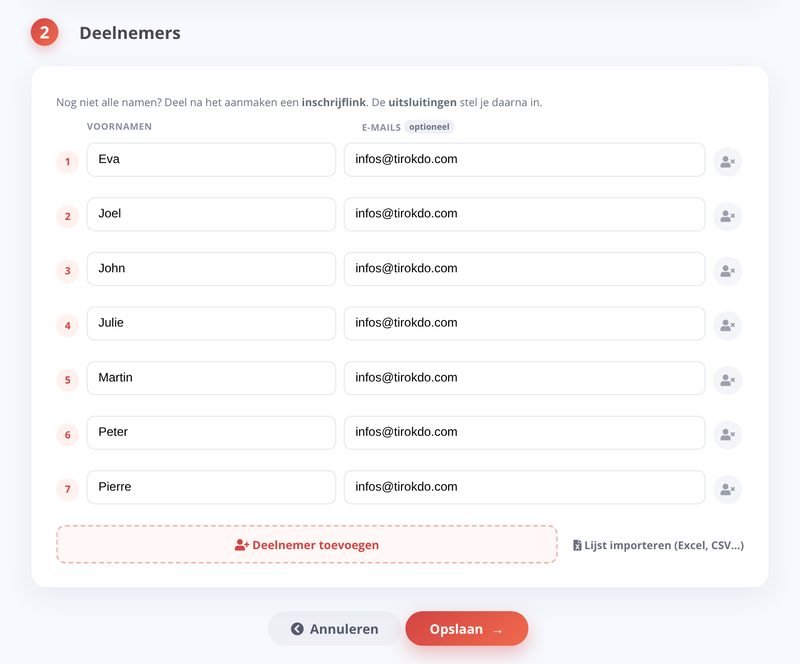
Task: Edit the first name field containing Joel
Action: (211, 214)
